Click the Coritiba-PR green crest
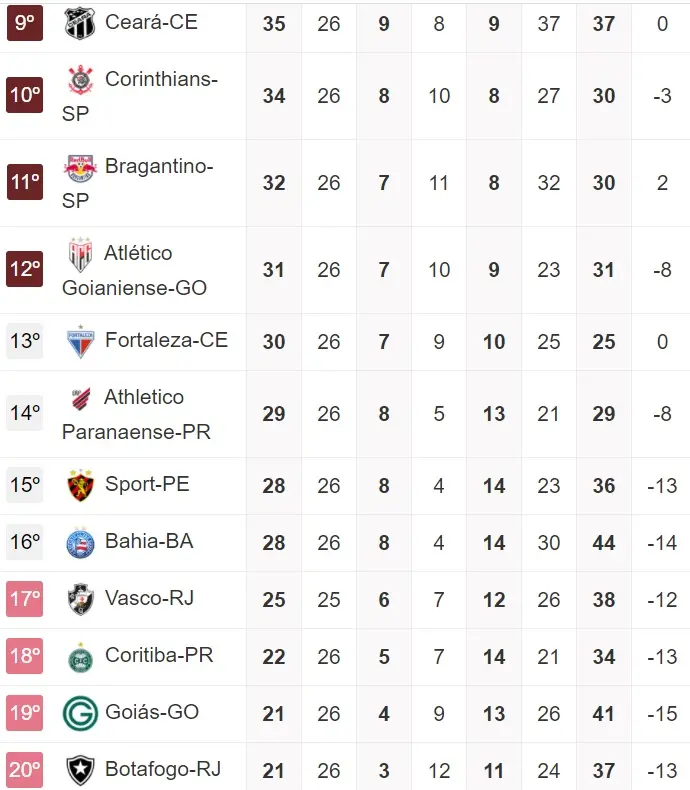Image resolution: width=690 pixels, height=790 pixels. (x=79, y=657)
